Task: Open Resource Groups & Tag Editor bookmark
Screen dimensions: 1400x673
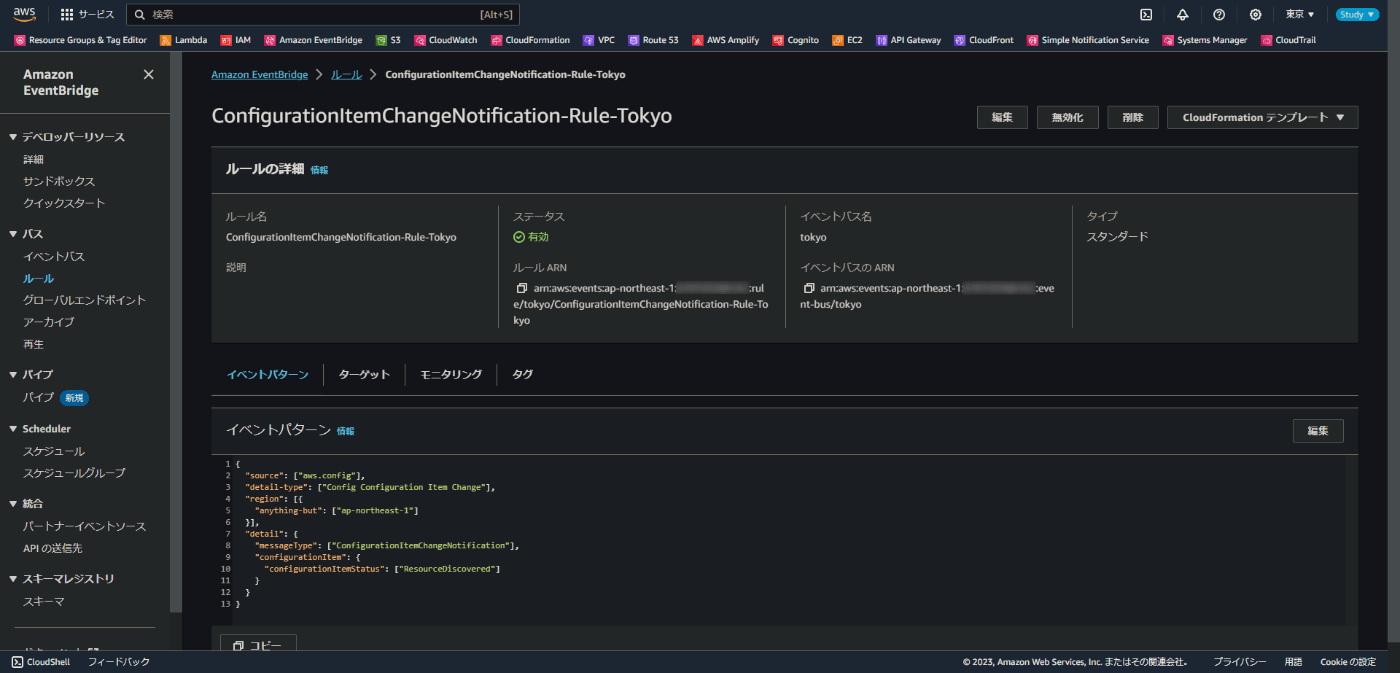Action: point(80,40)
